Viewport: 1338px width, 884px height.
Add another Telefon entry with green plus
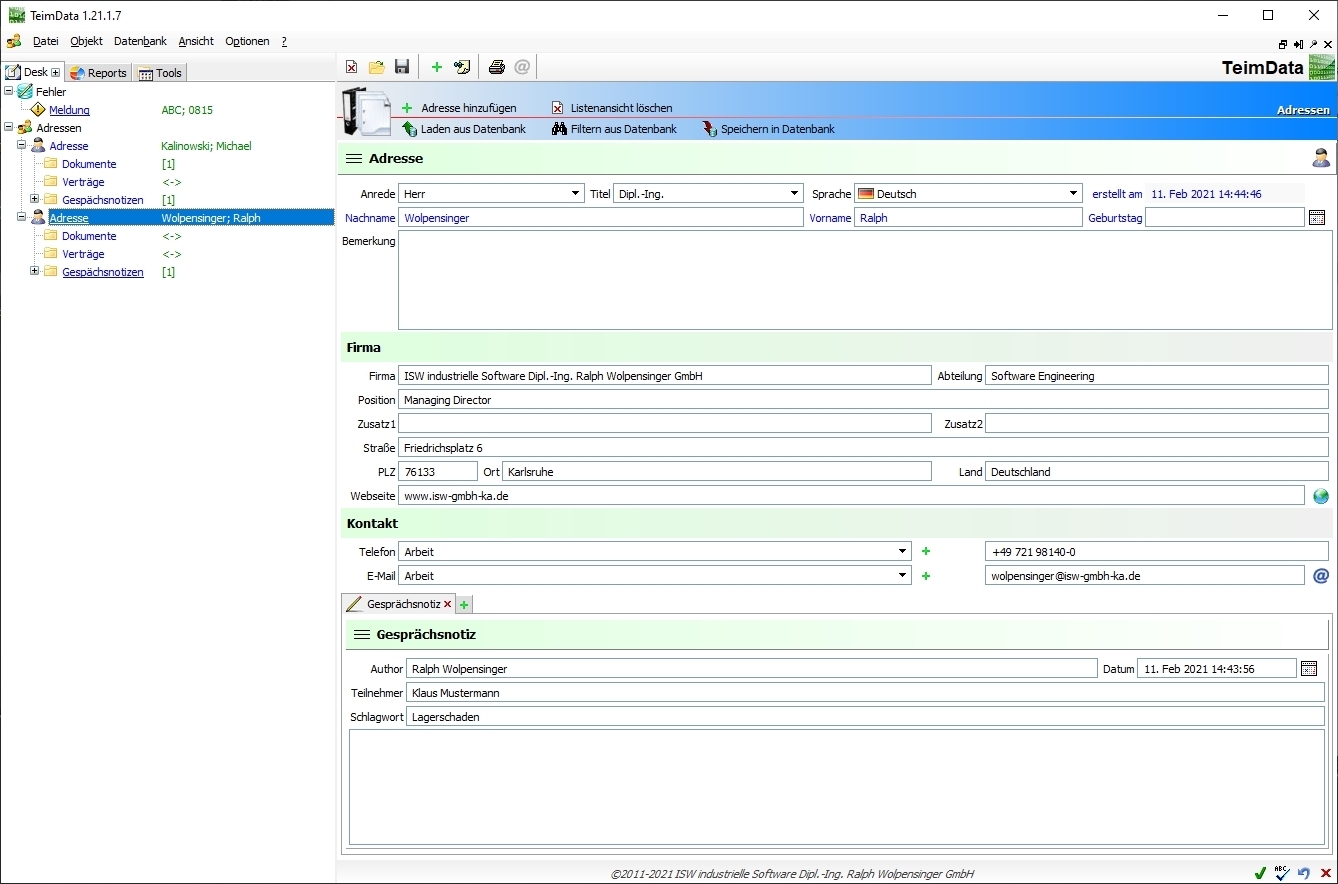click(926, 552)
